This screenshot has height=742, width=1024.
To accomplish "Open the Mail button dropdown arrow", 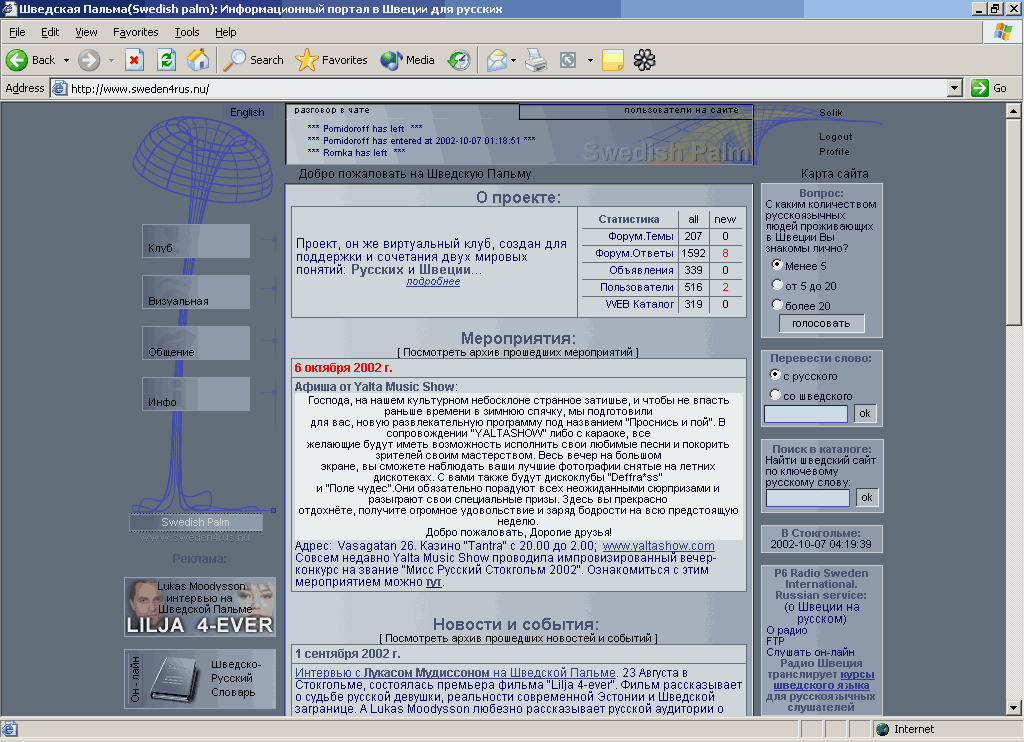I will click(514, 60).
